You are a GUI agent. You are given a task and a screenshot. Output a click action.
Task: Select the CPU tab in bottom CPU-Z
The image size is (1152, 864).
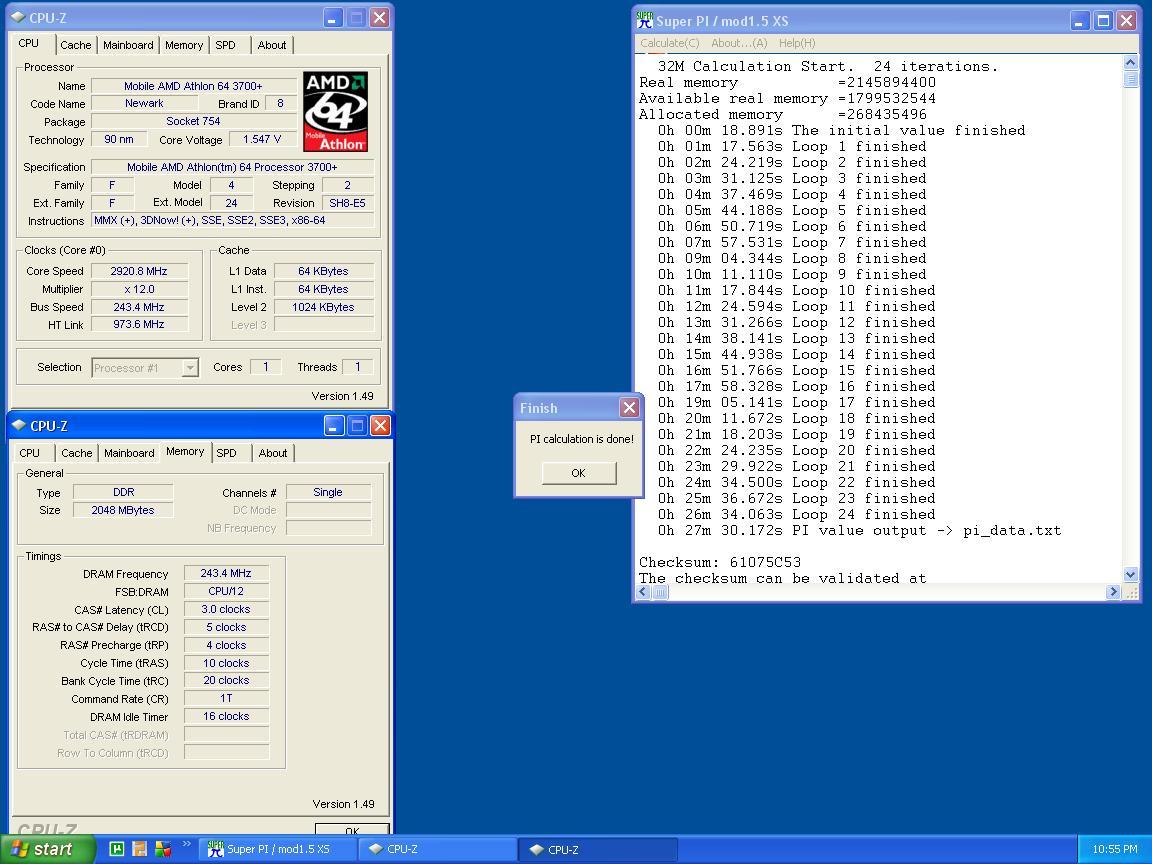[x=29, y=453]
